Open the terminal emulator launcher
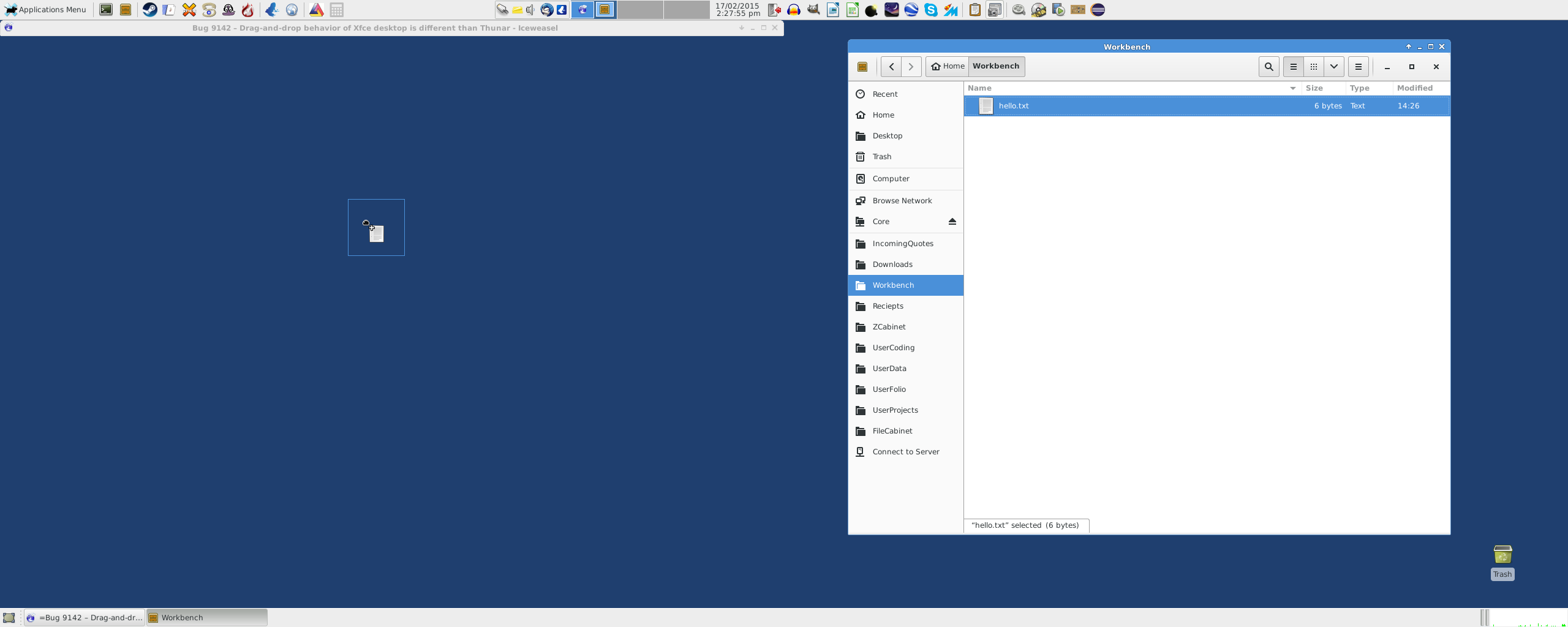The height and width of the screenshot is (627, 1568). point(106,10)
